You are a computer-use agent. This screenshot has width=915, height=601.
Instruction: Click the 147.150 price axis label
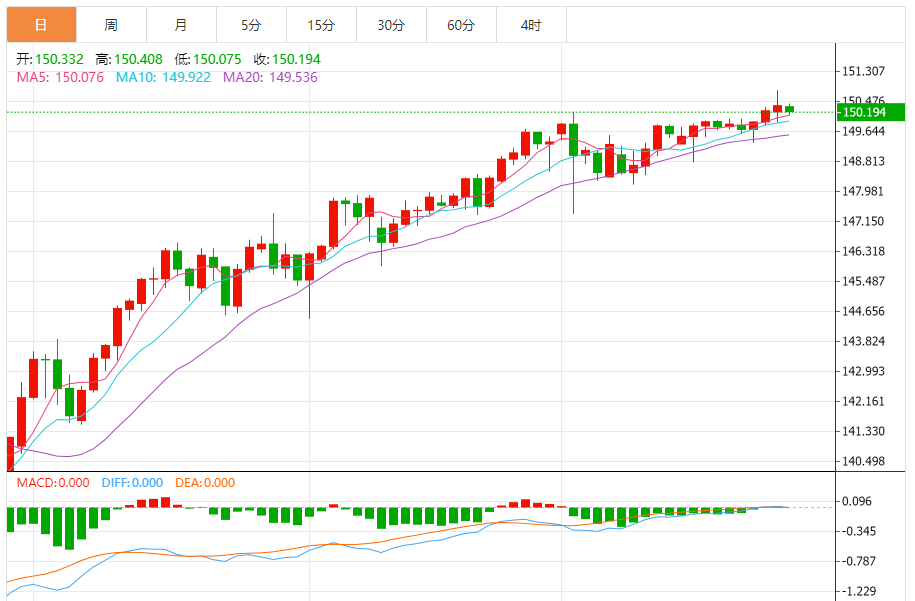coord(863,221)
